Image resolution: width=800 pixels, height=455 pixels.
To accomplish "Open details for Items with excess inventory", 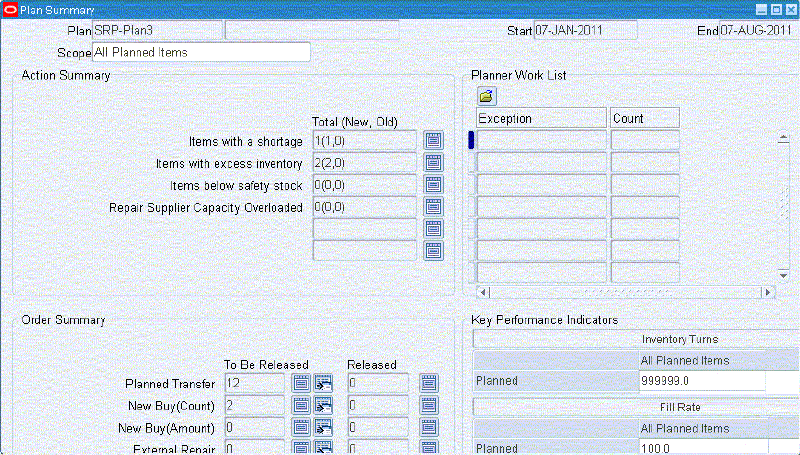I will click(433, 163).
